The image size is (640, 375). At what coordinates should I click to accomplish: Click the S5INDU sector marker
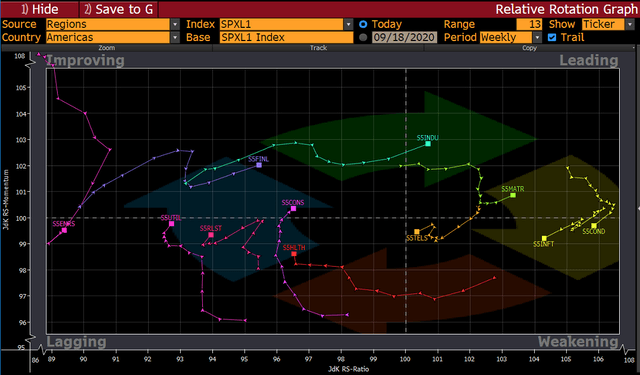coord(428,144)
